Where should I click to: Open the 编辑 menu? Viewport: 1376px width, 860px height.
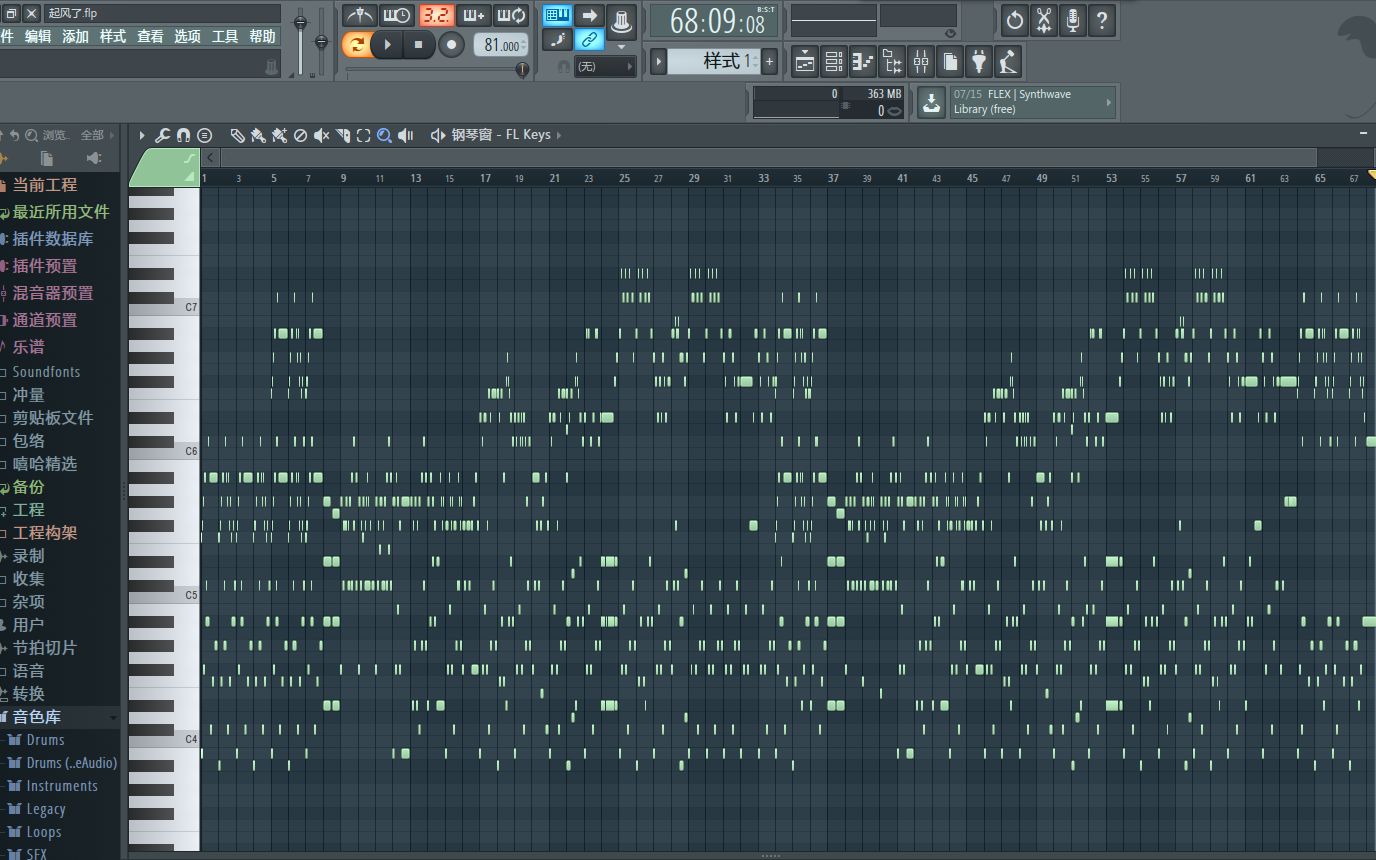pos(38,36)
